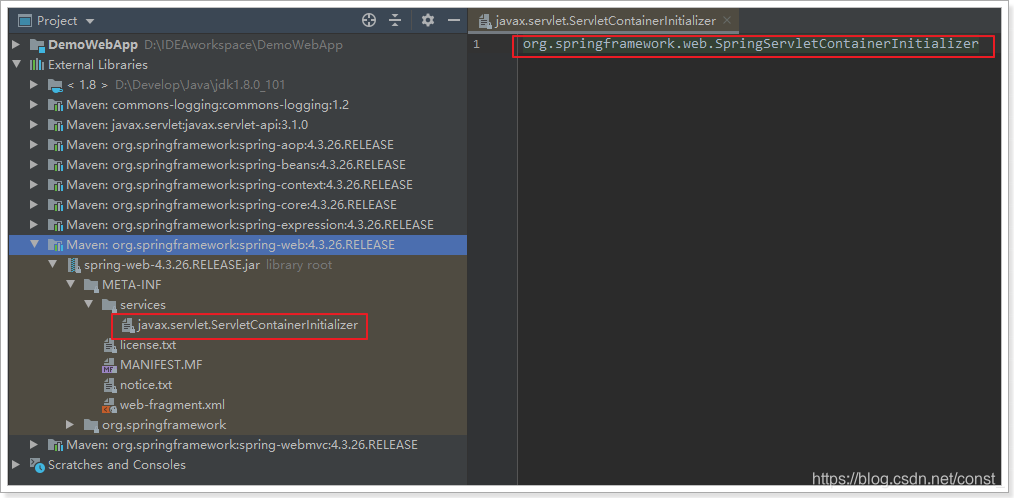Click SpringServletContainerInitializer text in editor

[847, 44]
